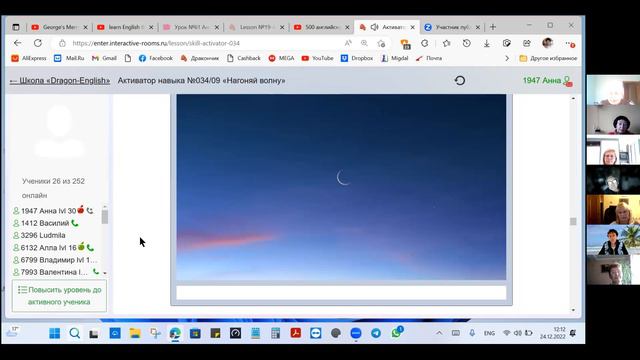Open the YouTube bookmark
640x360 pixels.
pyautogui.click(x=317, y=58)
